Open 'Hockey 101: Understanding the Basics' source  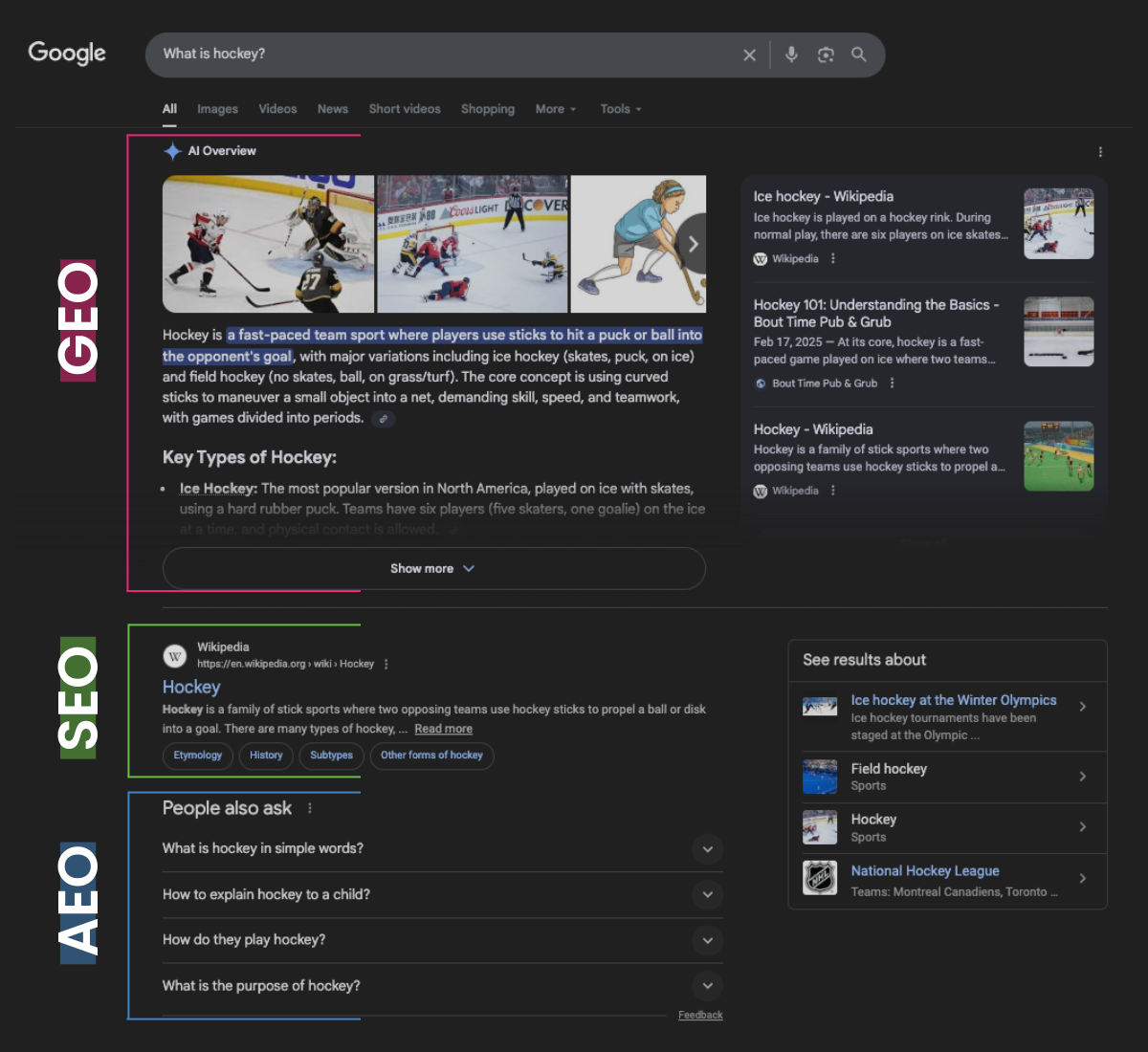point(876,313)
